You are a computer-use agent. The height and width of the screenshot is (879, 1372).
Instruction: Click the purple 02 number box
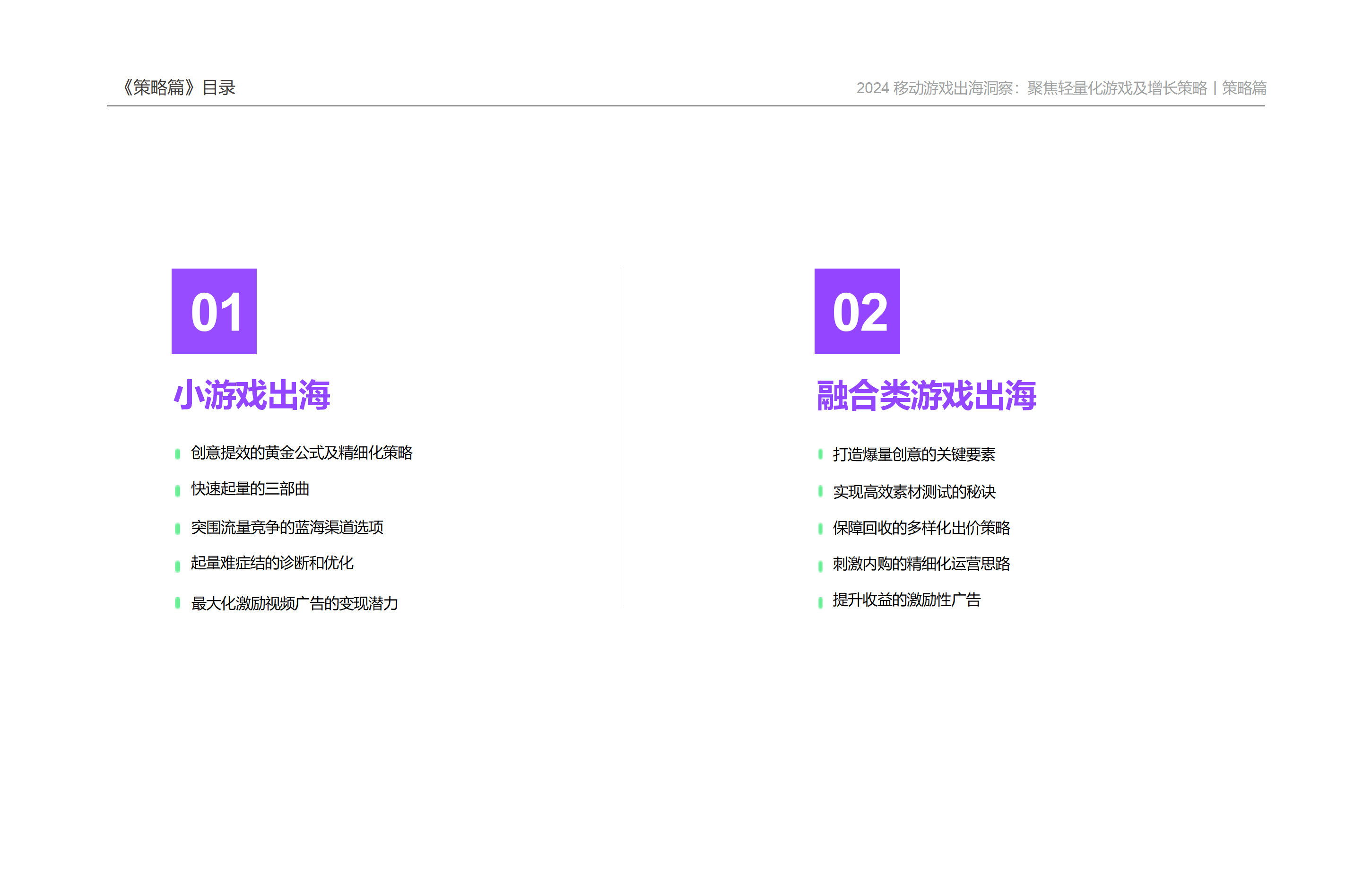point(857,311)
